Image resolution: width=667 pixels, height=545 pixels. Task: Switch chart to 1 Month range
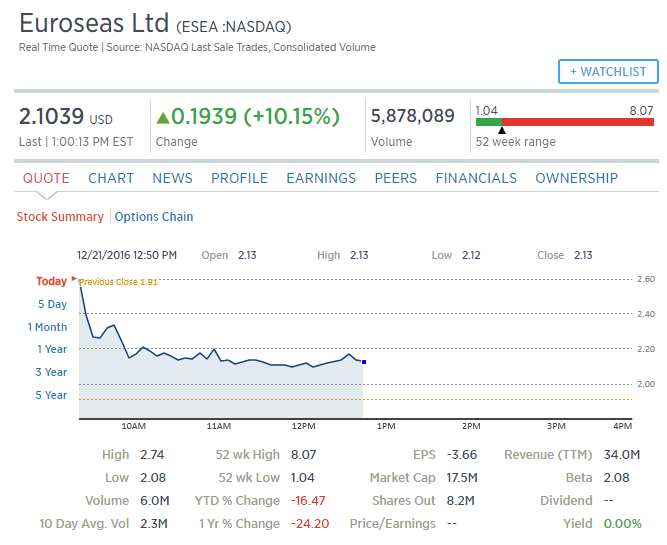pyautogui.click(x=48, y=327)
